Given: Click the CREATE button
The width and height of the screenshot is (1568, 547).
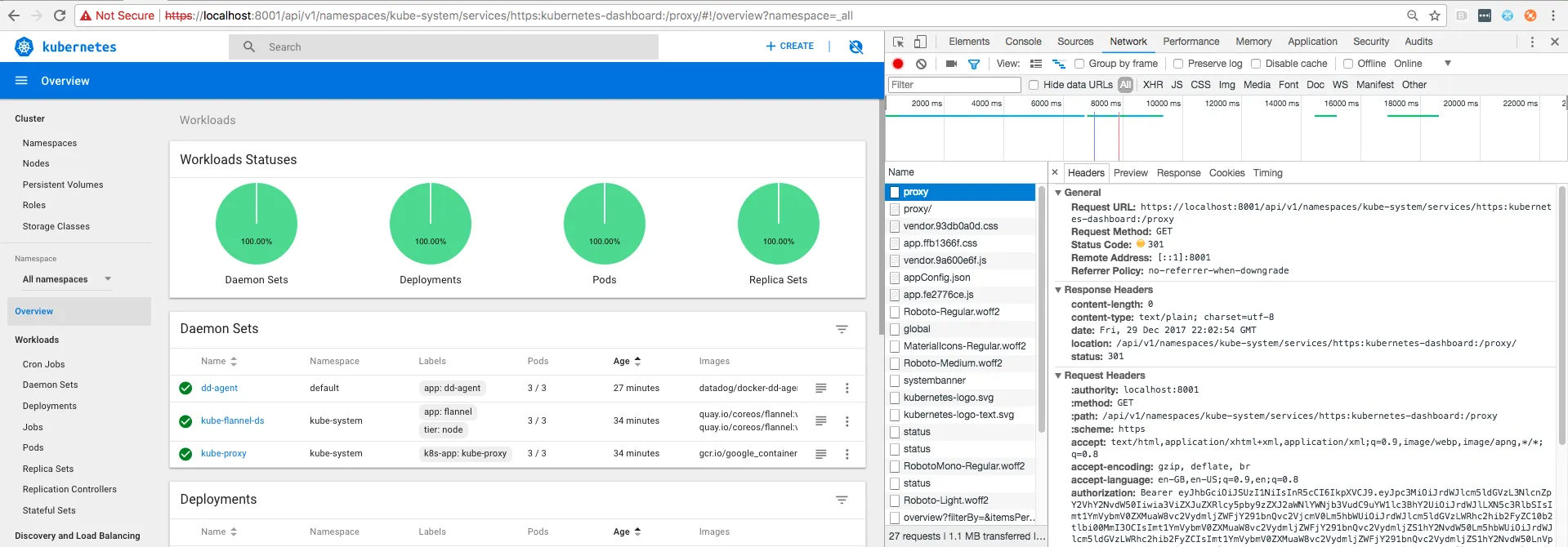Looking at the screenshot, I should [789, 47].
